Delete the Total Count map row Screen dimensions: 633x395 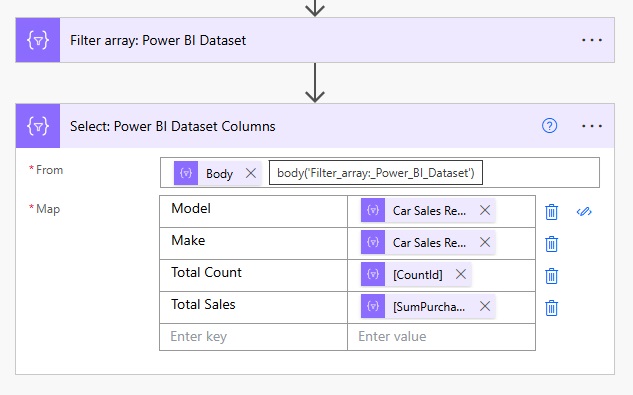[551, 276]
